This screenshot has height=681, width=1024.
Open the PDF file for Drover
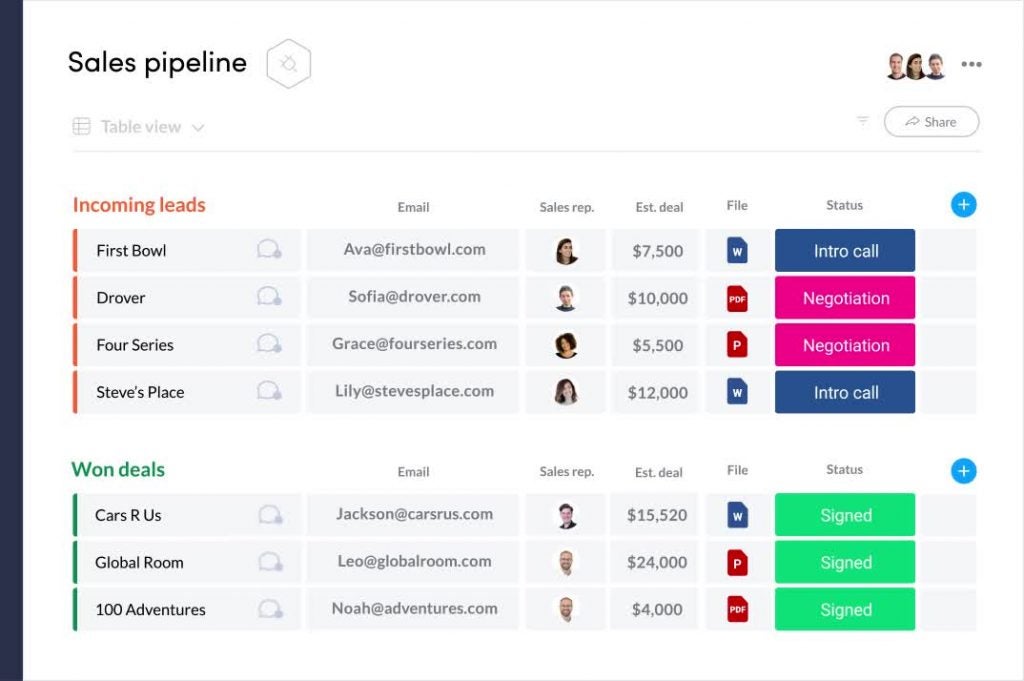pos(737,298)
